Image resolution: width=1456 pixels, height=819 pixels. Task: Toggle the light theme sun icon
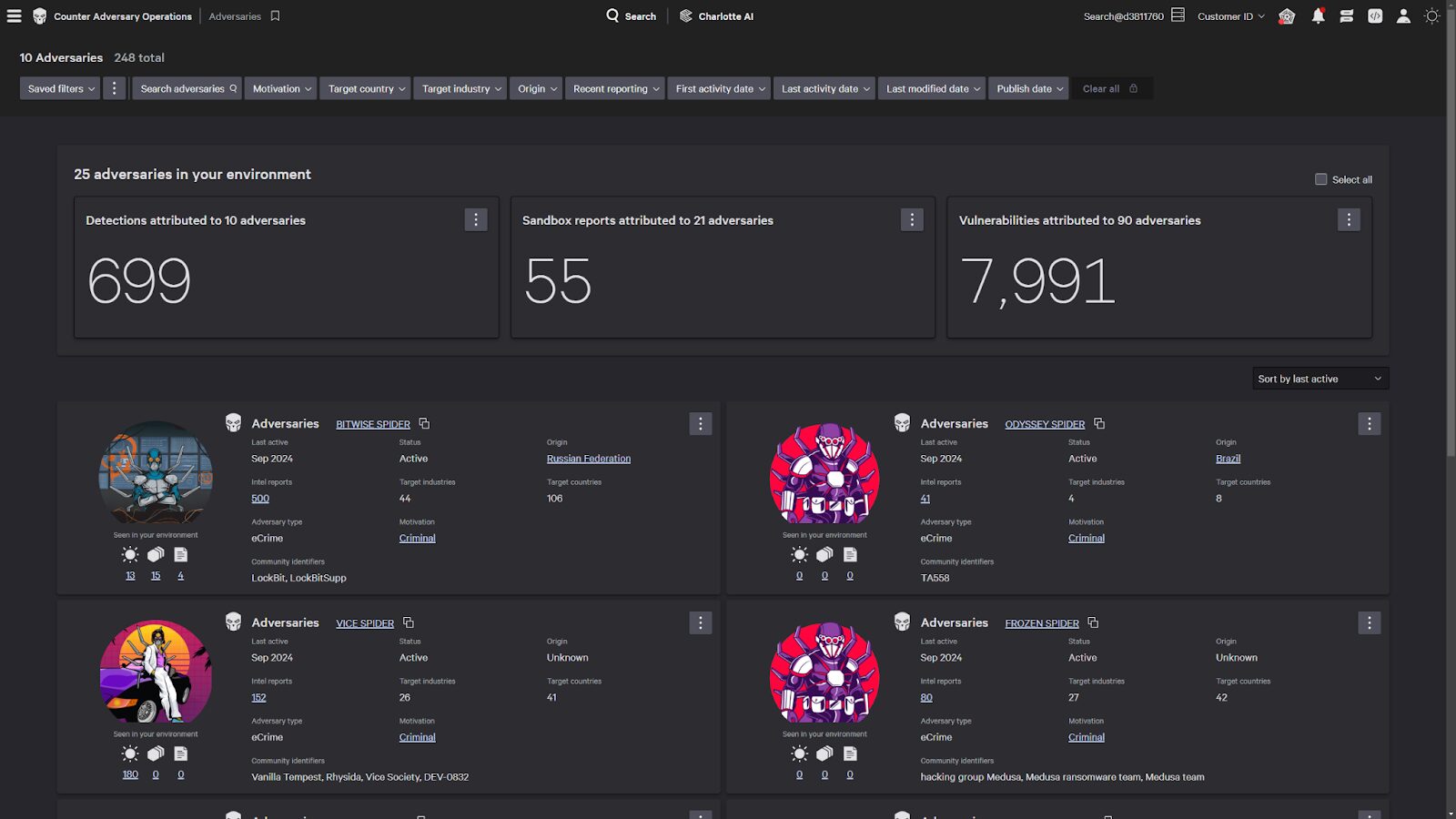(1431, 15)
